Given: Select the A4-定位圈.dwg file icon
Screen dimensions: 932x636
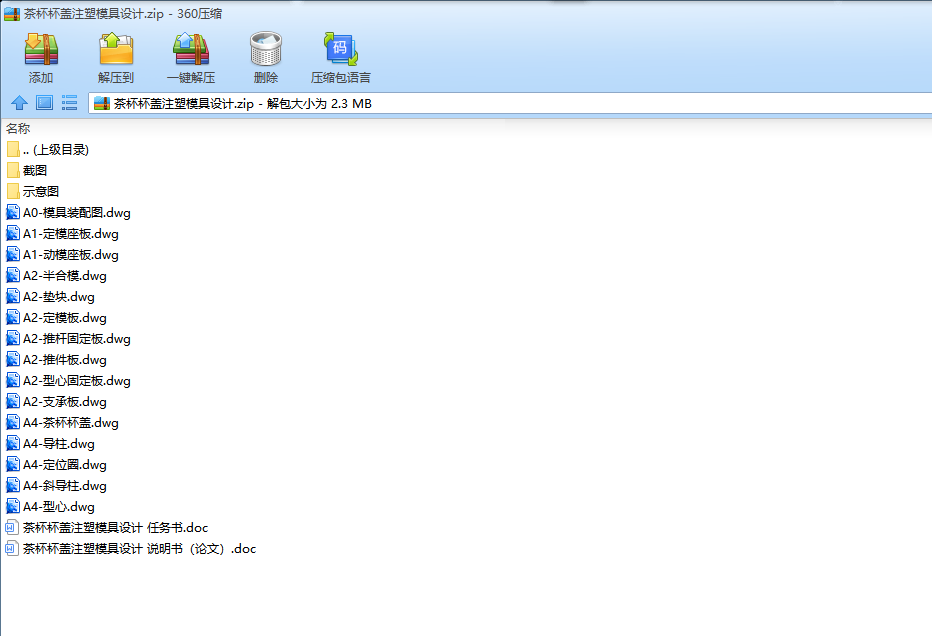Looking at the screenshot, I should coord(13,464).
